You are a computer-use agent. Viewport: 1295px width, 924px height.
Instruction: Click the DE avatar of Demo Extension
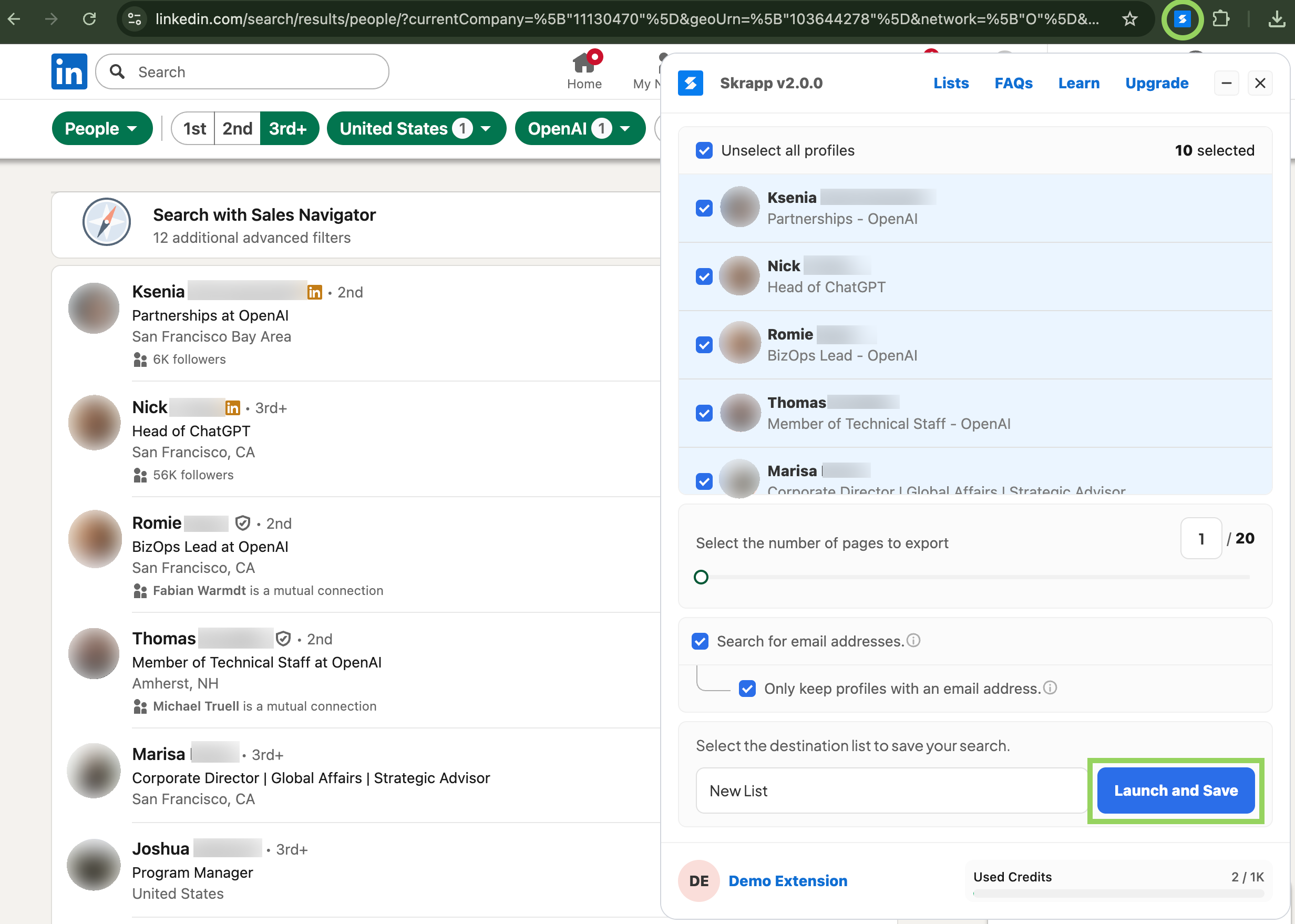click(x=698, y=881)
